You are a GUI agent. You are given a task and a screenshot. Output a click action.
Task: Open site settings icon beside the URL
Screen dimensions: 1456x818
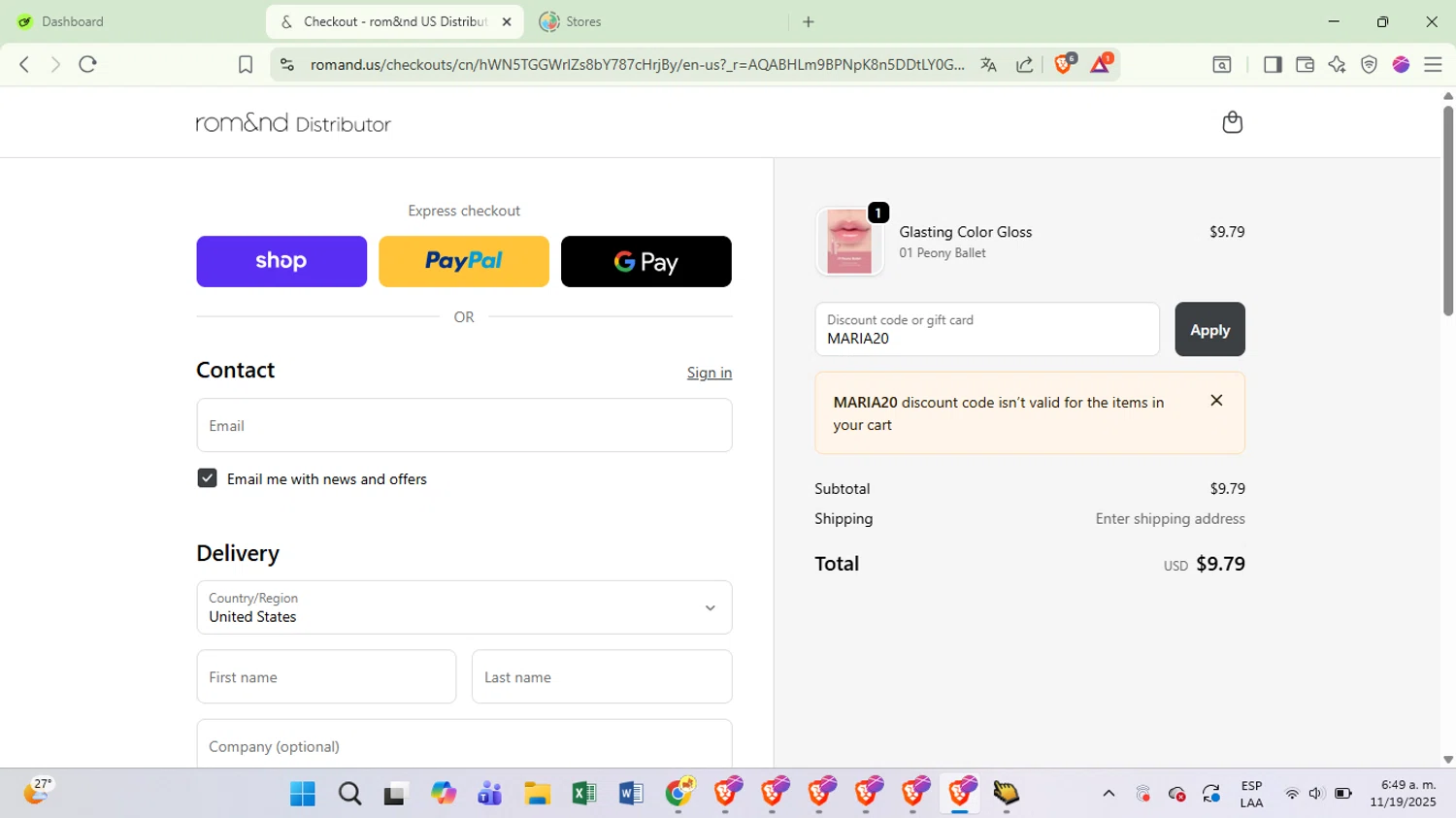tap(286, 65)
